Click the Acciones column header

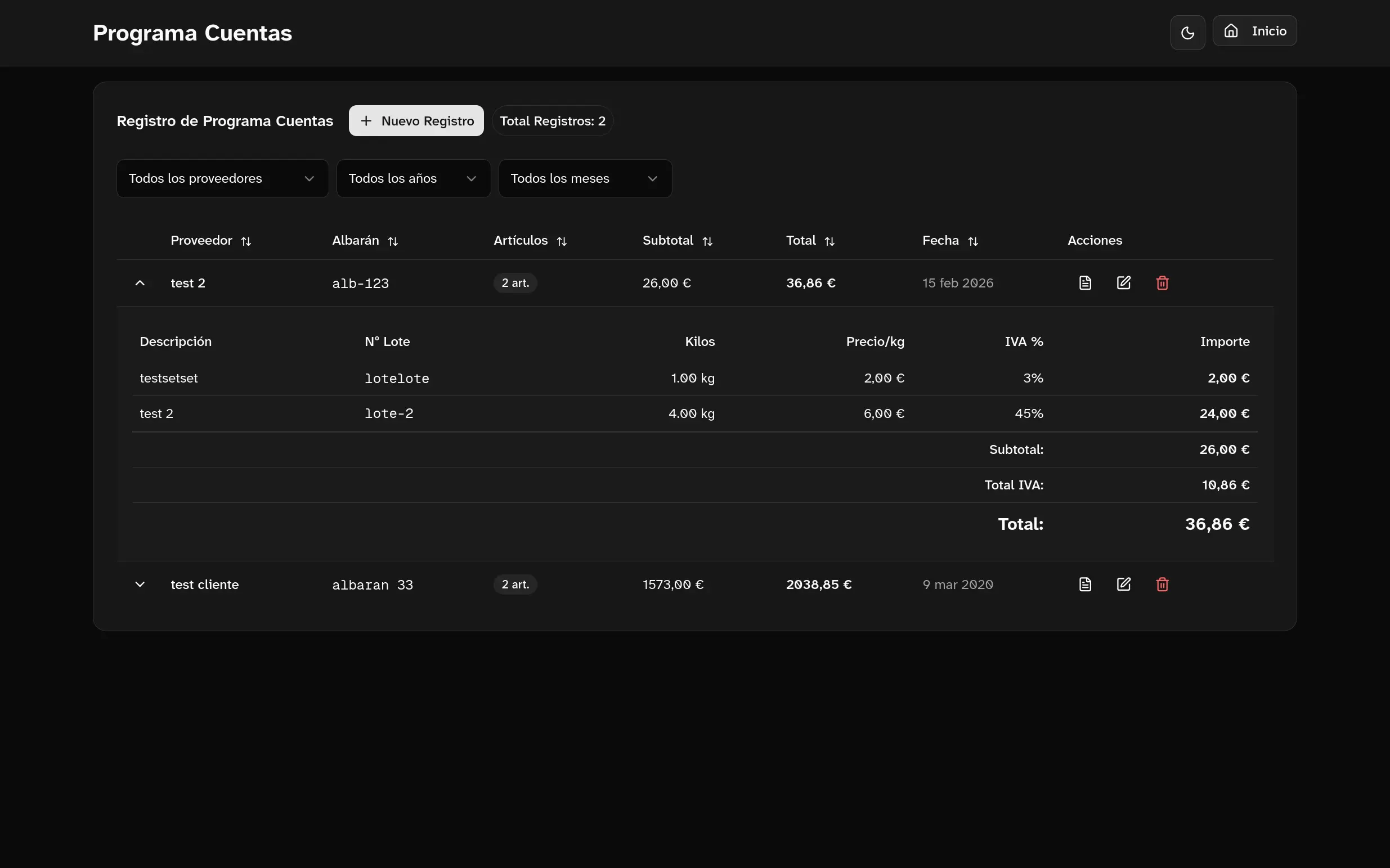point(1095,241)
